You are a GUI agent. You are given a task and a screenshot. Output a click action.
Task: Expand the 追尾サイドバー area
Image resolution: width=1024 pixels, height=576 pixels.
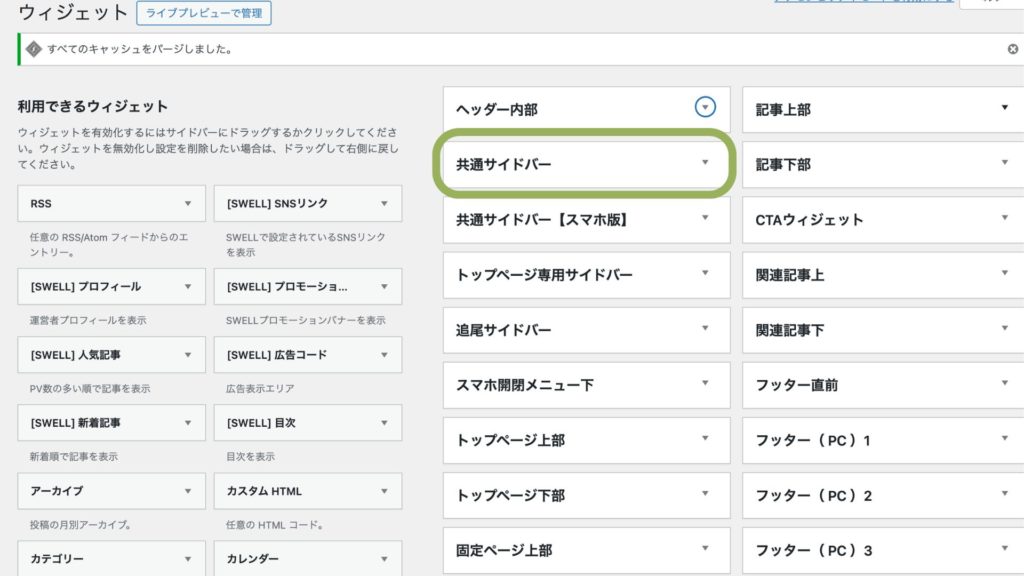coord(704,330)
